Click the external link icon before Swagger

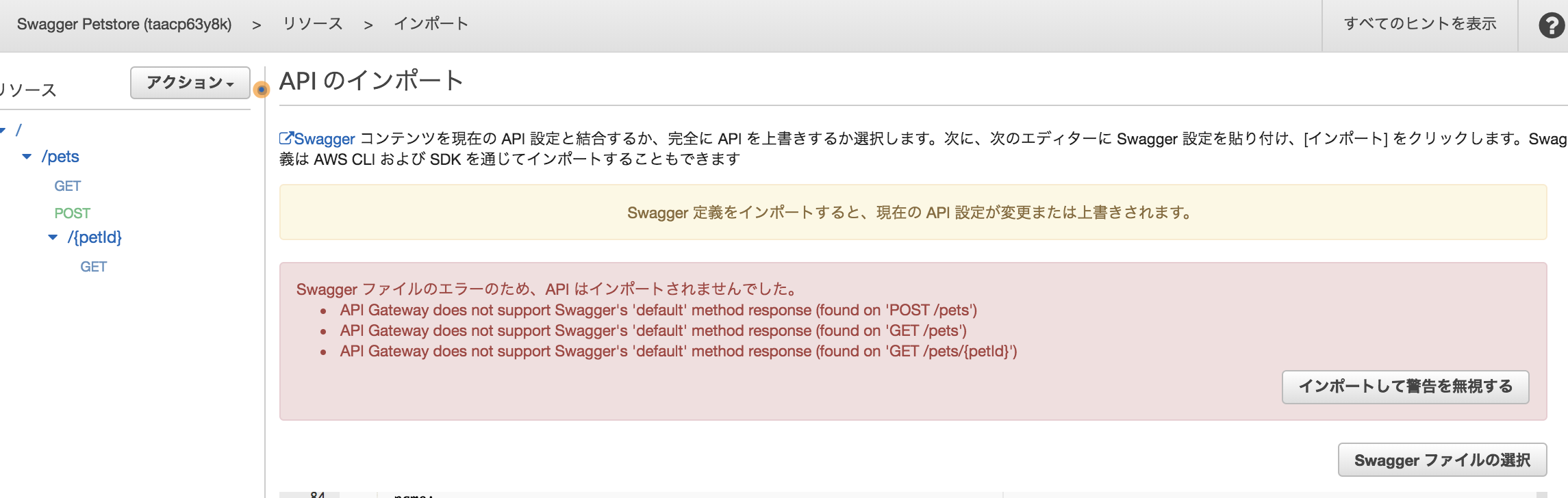click(x=286, y=138)
